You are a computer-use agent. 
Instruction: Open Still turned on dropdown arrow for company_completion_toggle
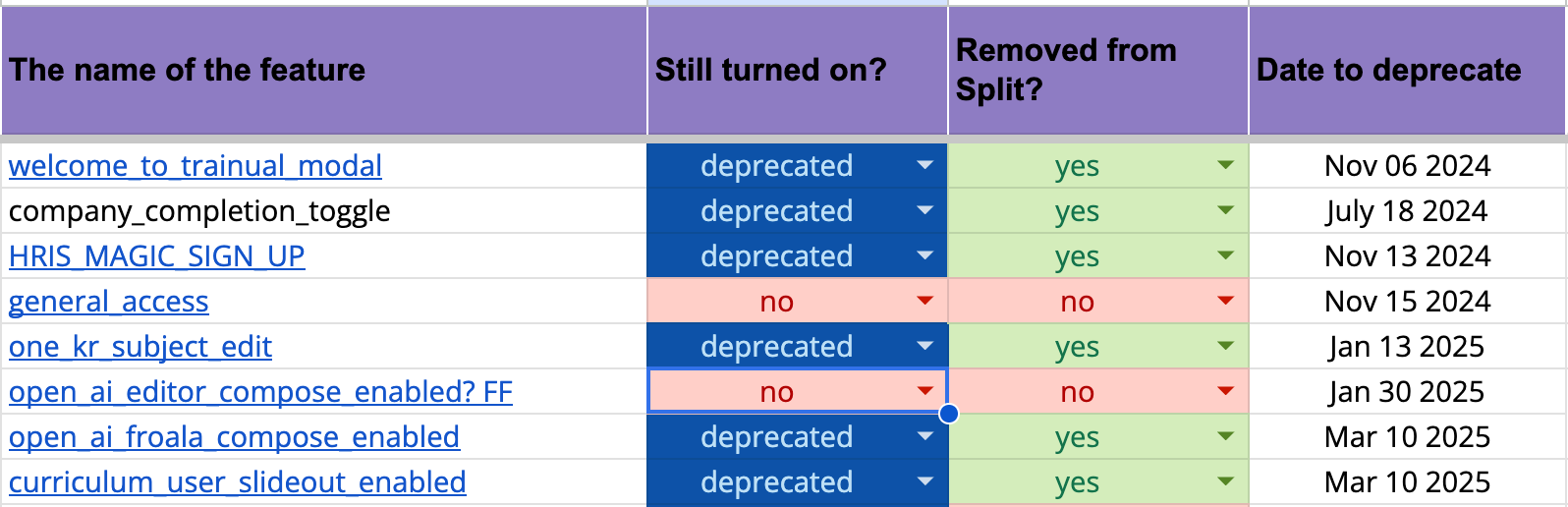click(x=924, y=210)
